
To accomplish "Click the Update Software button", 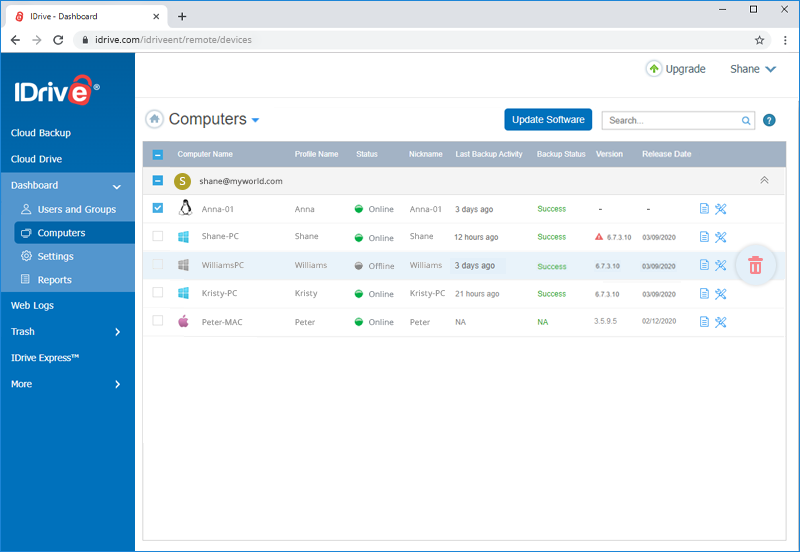I will [548, 119].
